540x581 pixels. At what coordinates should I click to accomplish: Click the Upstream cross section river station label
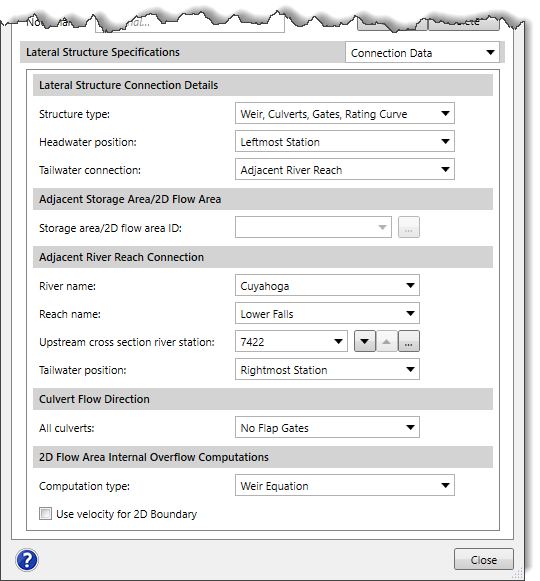127,342
